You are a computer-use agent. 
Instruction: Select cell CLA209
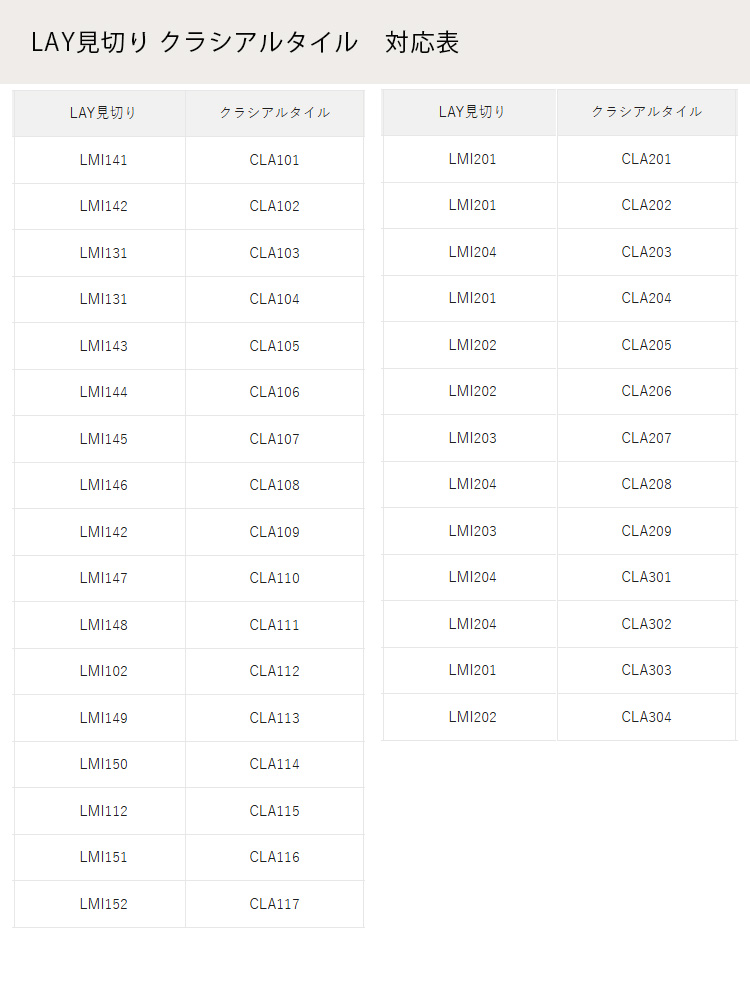click(x=647, y=531)
